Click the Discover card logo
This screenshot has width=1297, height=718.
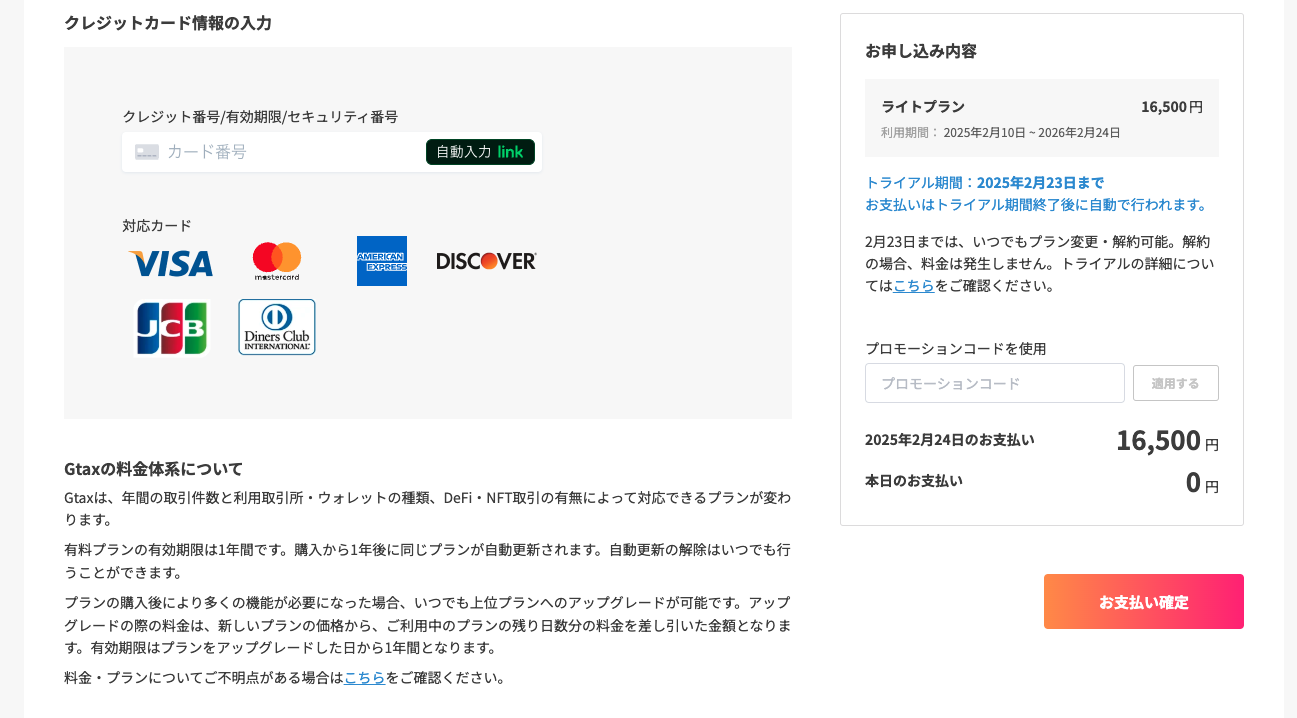487,261
